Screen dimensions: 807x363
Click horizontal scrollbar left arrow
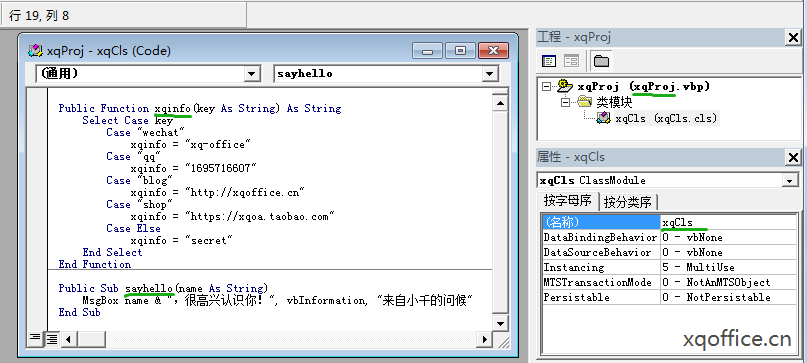coord(69,339)
